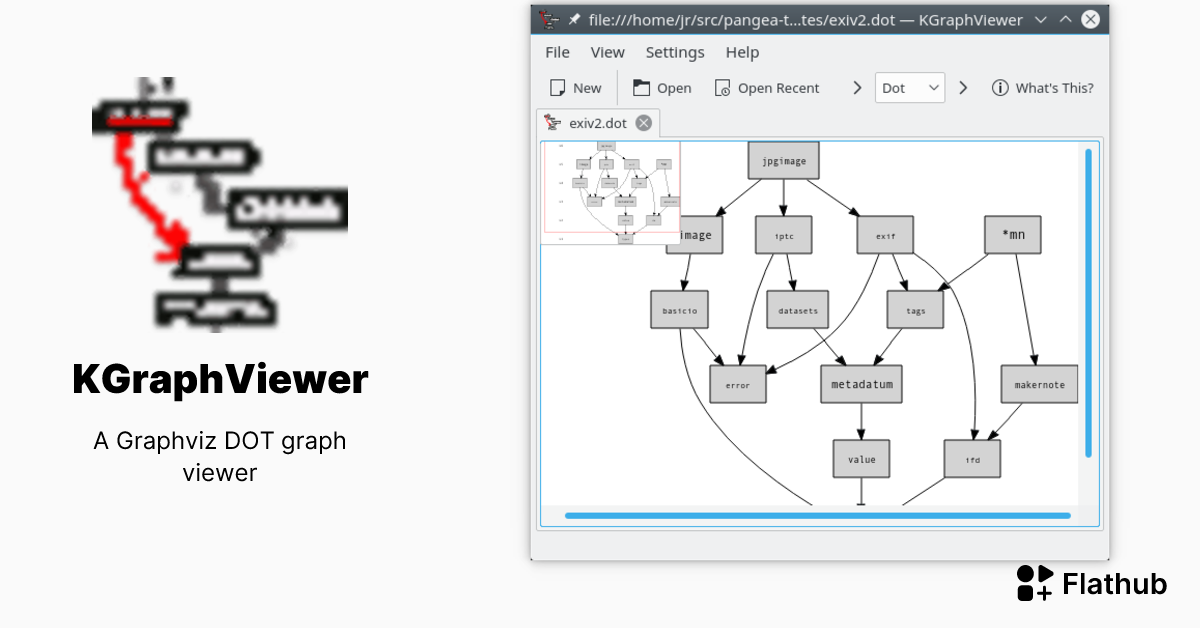Click the New document icon
1200x628 pixels.
click(555, 88)
